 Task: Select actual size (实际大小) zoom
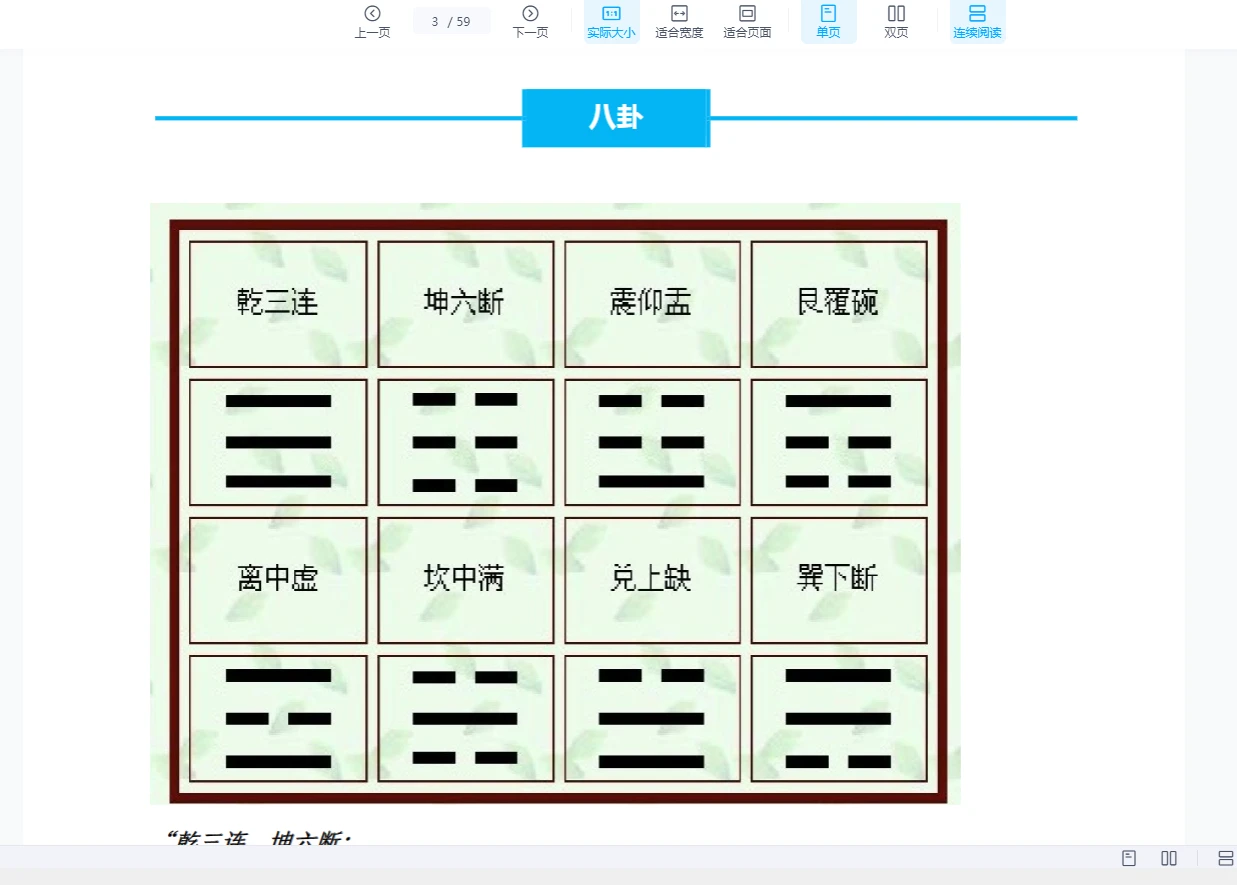[611, 21]
